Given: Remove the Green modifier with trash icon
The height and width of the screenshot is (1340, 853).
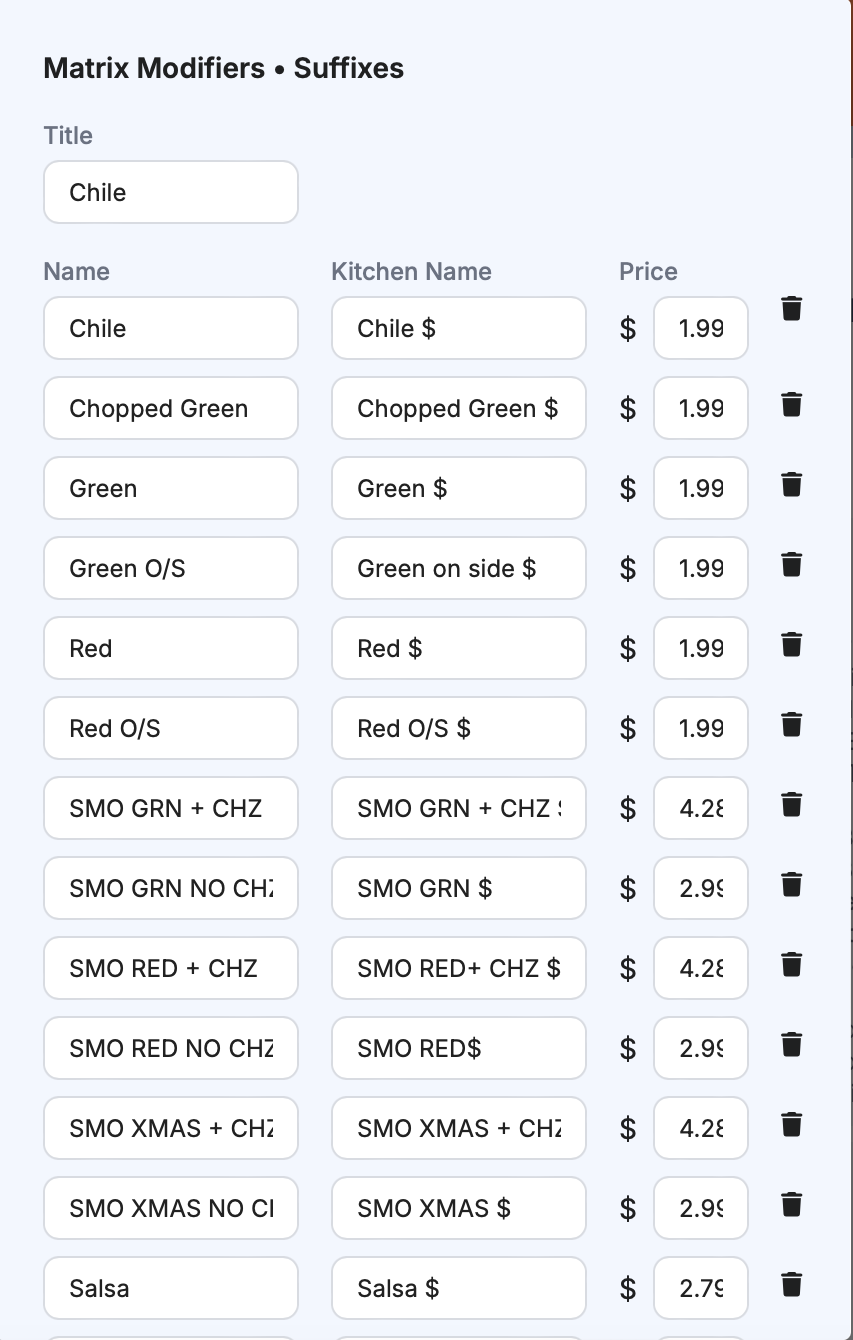Looking at the screenshot, I should pos(791,485).
